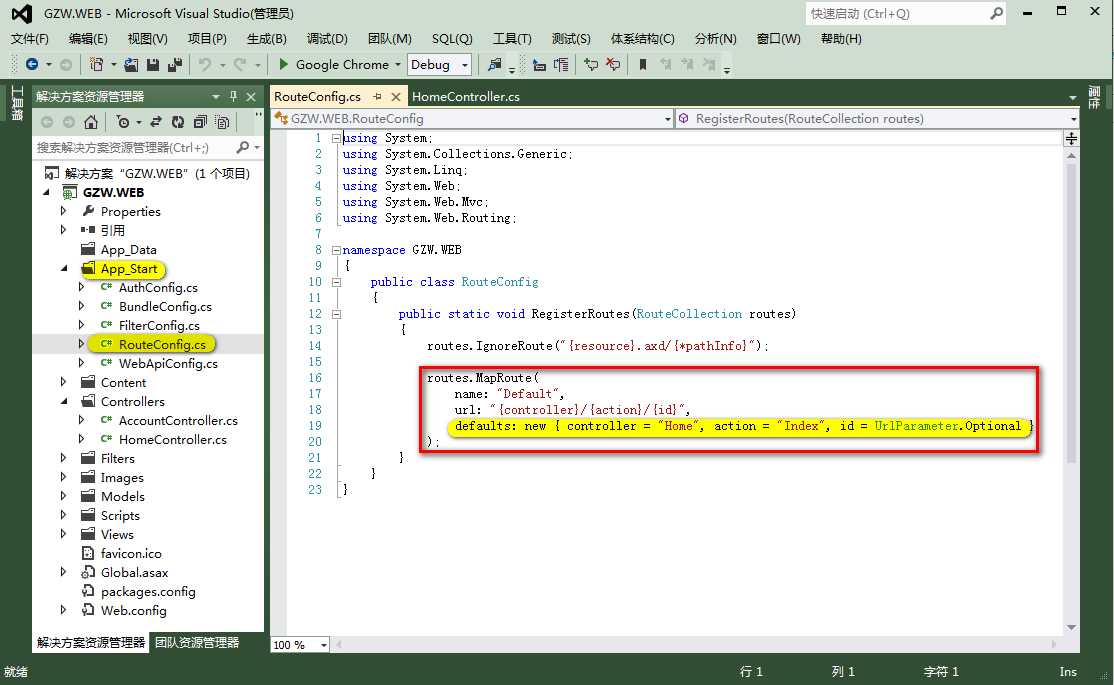
Task: Undo the last edit with the Undo icon
Action: [205, 65]
